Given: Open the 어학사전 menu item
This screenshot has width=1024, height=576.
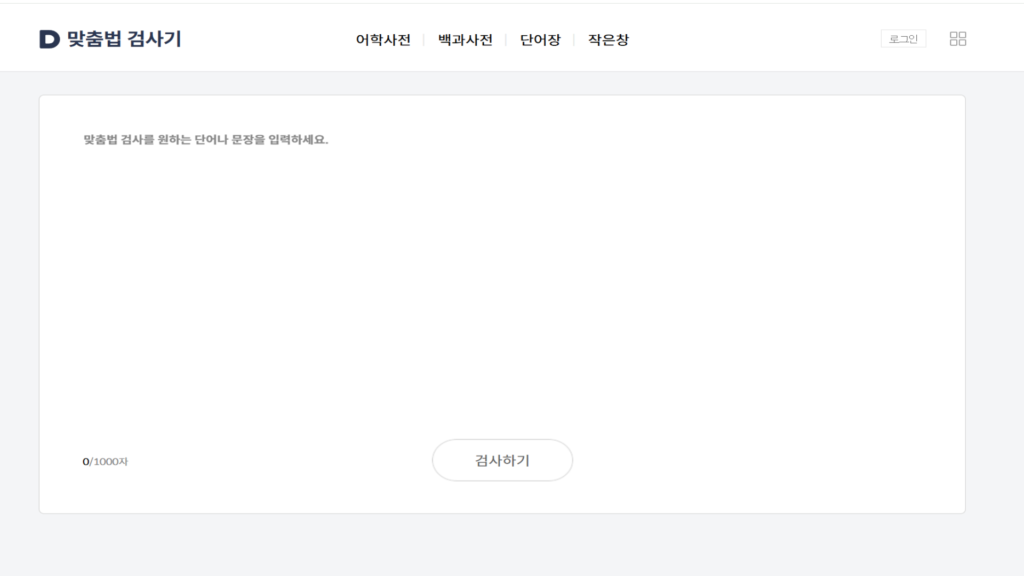Looking at the screenshot, I should click(383, 40).
